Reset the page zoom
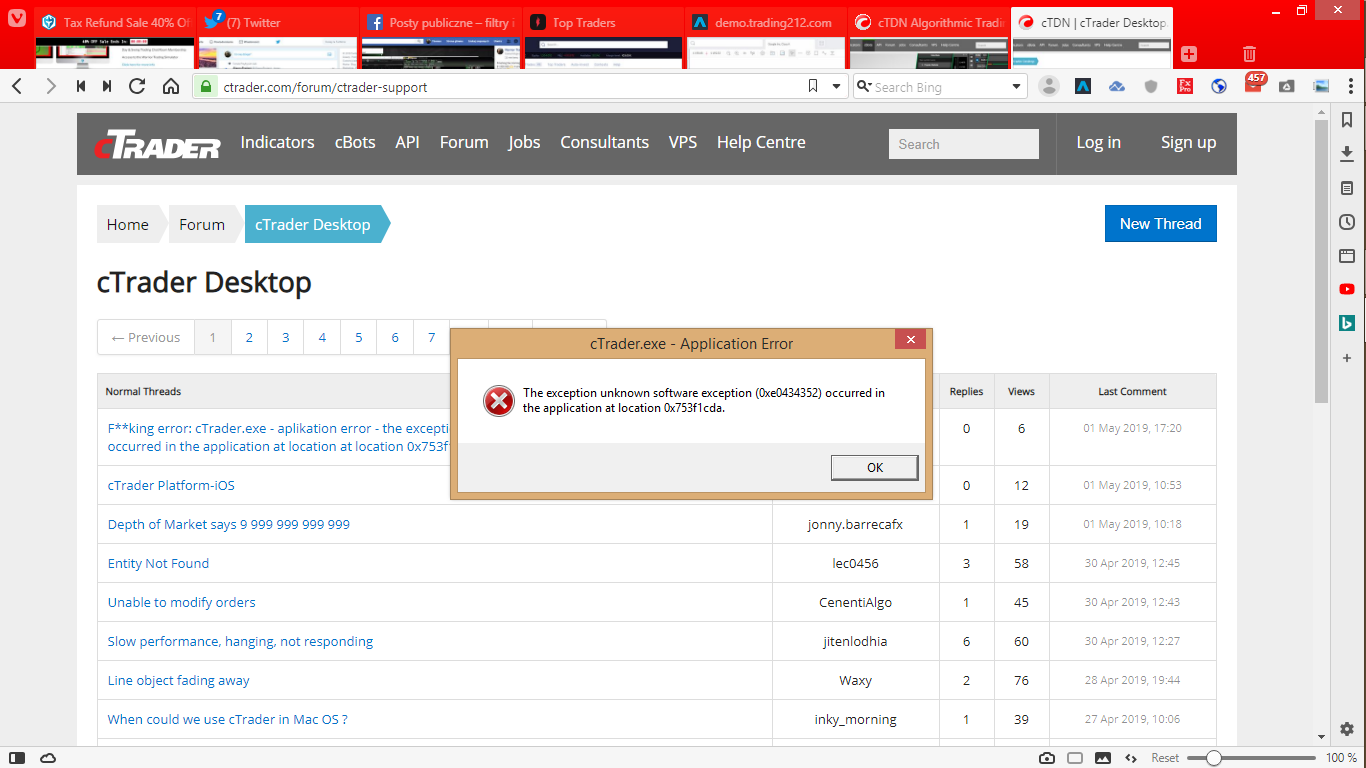 click(x=1165, y=758)
